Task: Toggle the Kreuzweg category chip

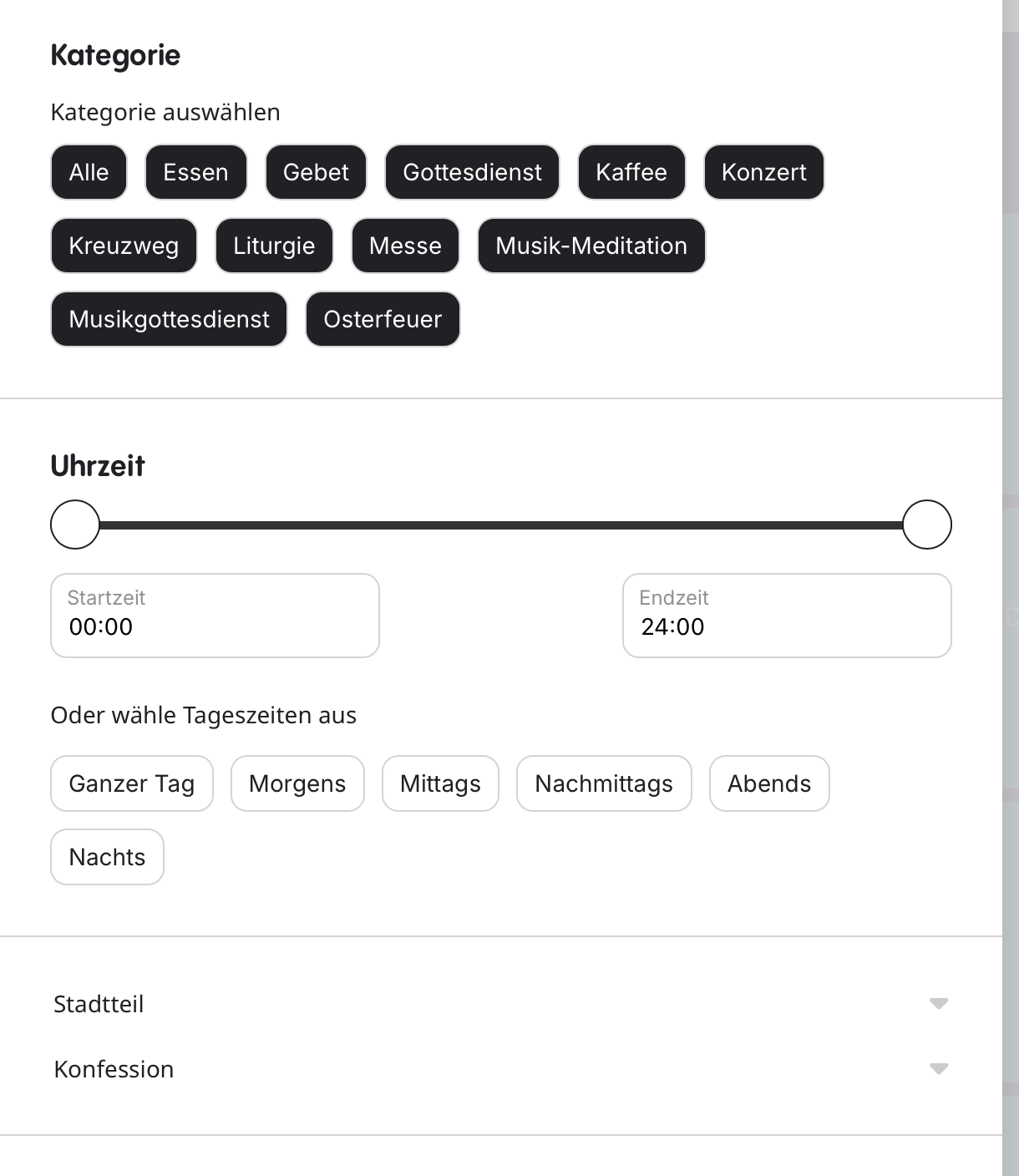Action: pyautogui.click(x=124, y=246)
